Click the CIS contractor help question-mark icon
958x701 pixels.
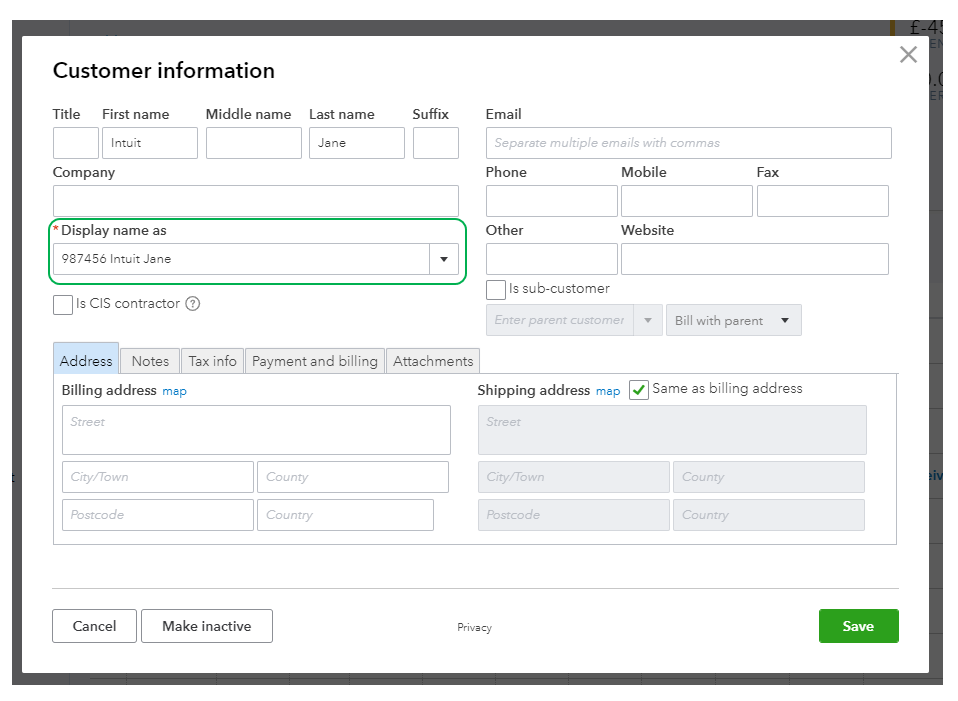point(193,304)
